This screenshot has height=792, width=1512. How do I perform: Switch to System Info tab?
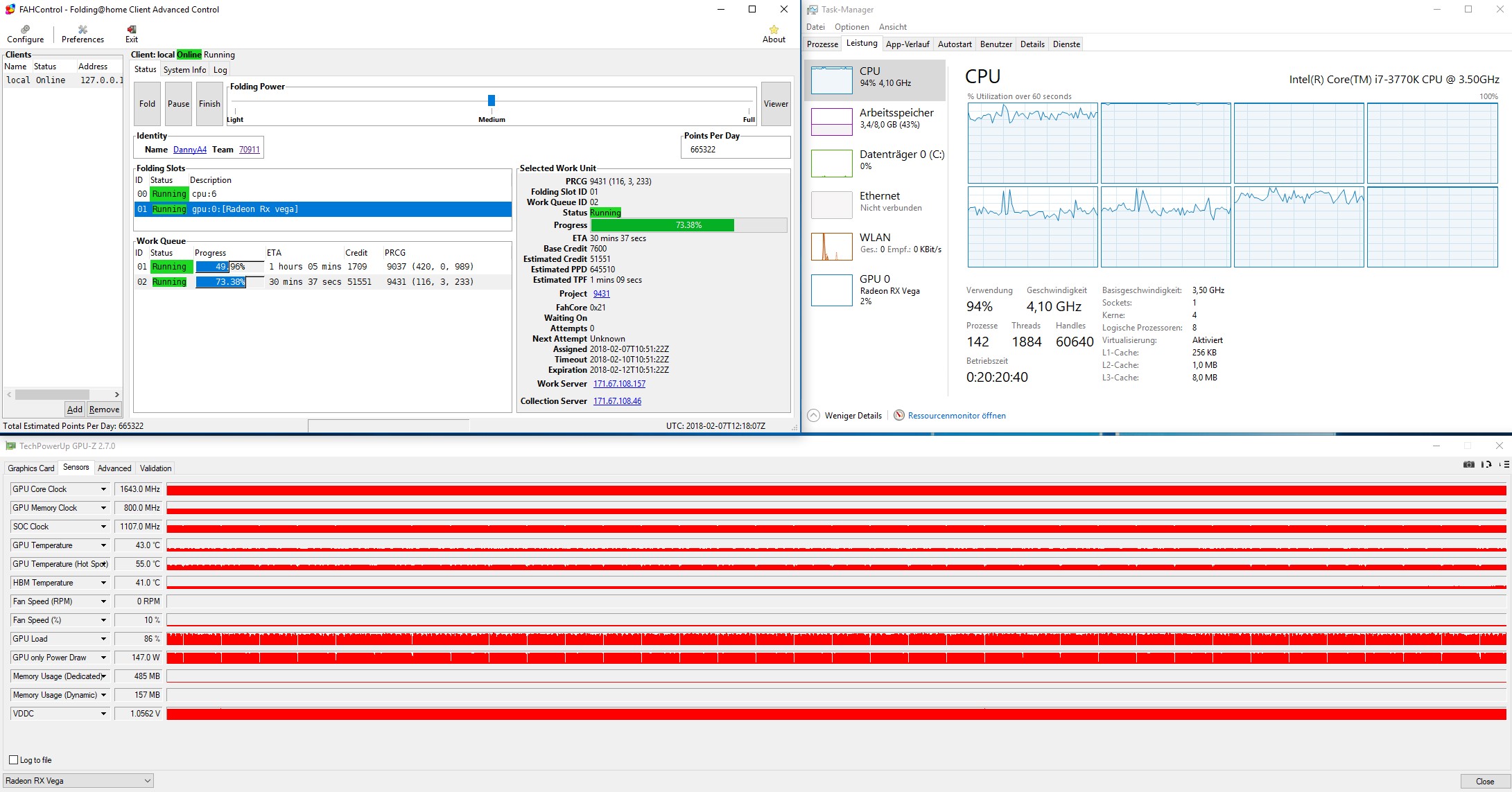coord(184,70)
